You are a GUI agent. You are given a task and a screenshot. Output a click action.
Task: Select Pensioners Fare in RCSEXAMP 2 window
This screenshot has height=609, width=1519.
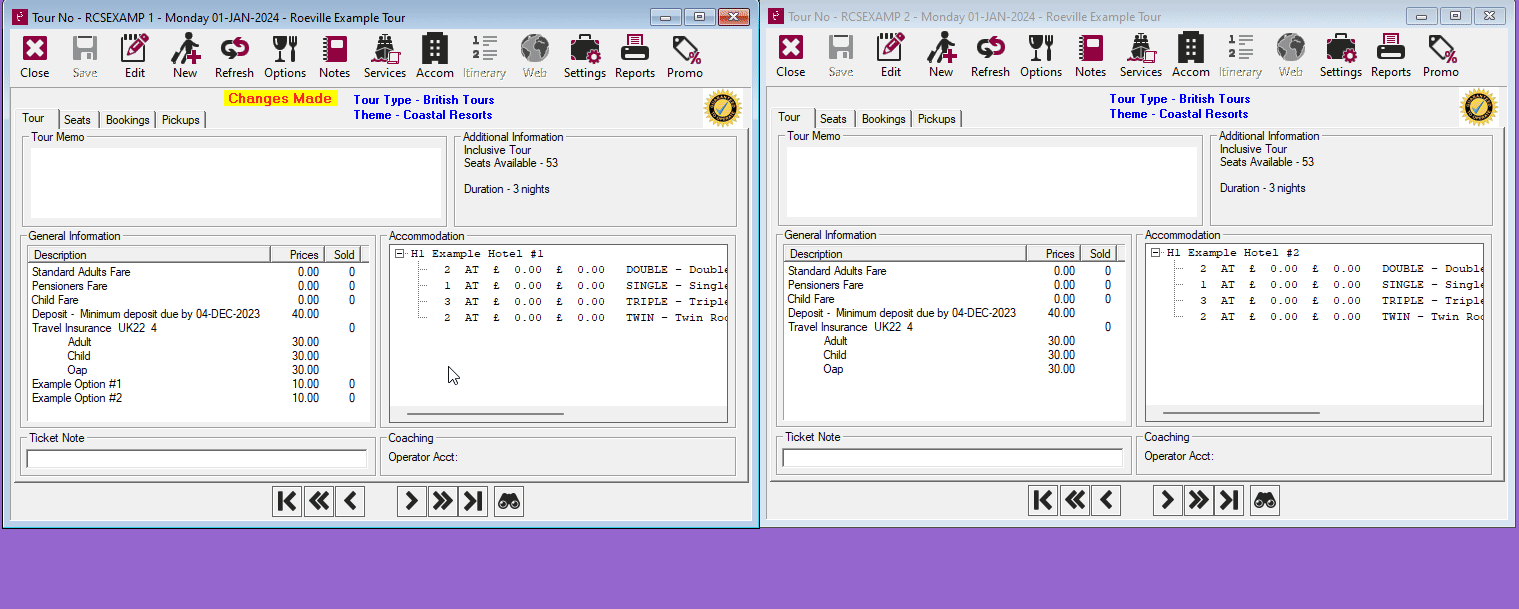point(949,285)
